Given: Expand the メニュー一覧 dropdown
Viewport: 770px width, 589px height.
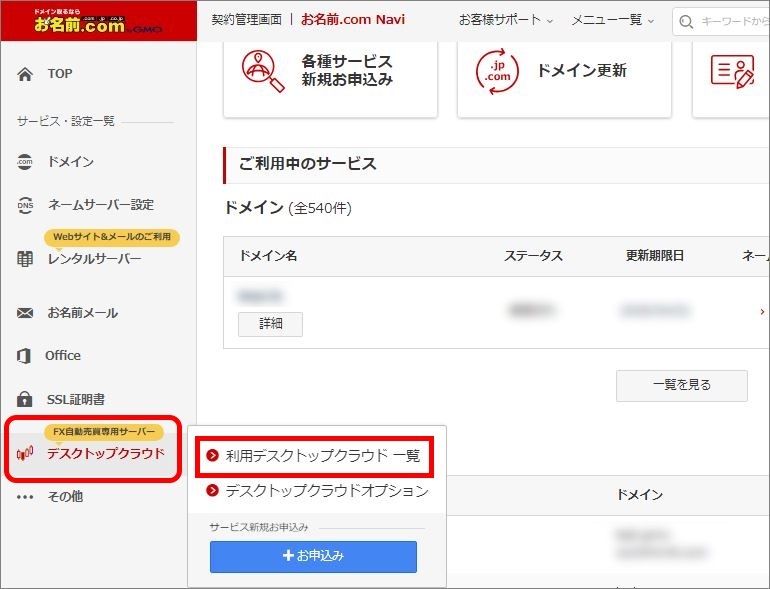Looking at the screenshot, I should (x=613, y=20).
